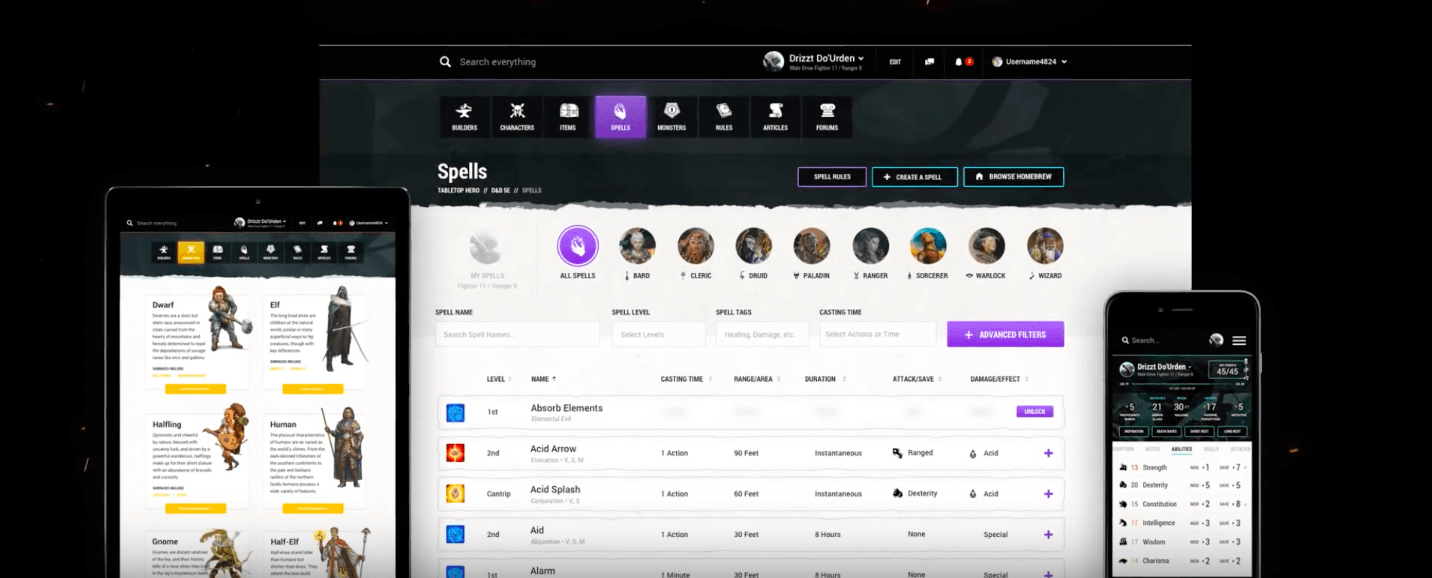Tap the phone search magnifier icon
The image size is (1432, 578).
point(1125,341)
